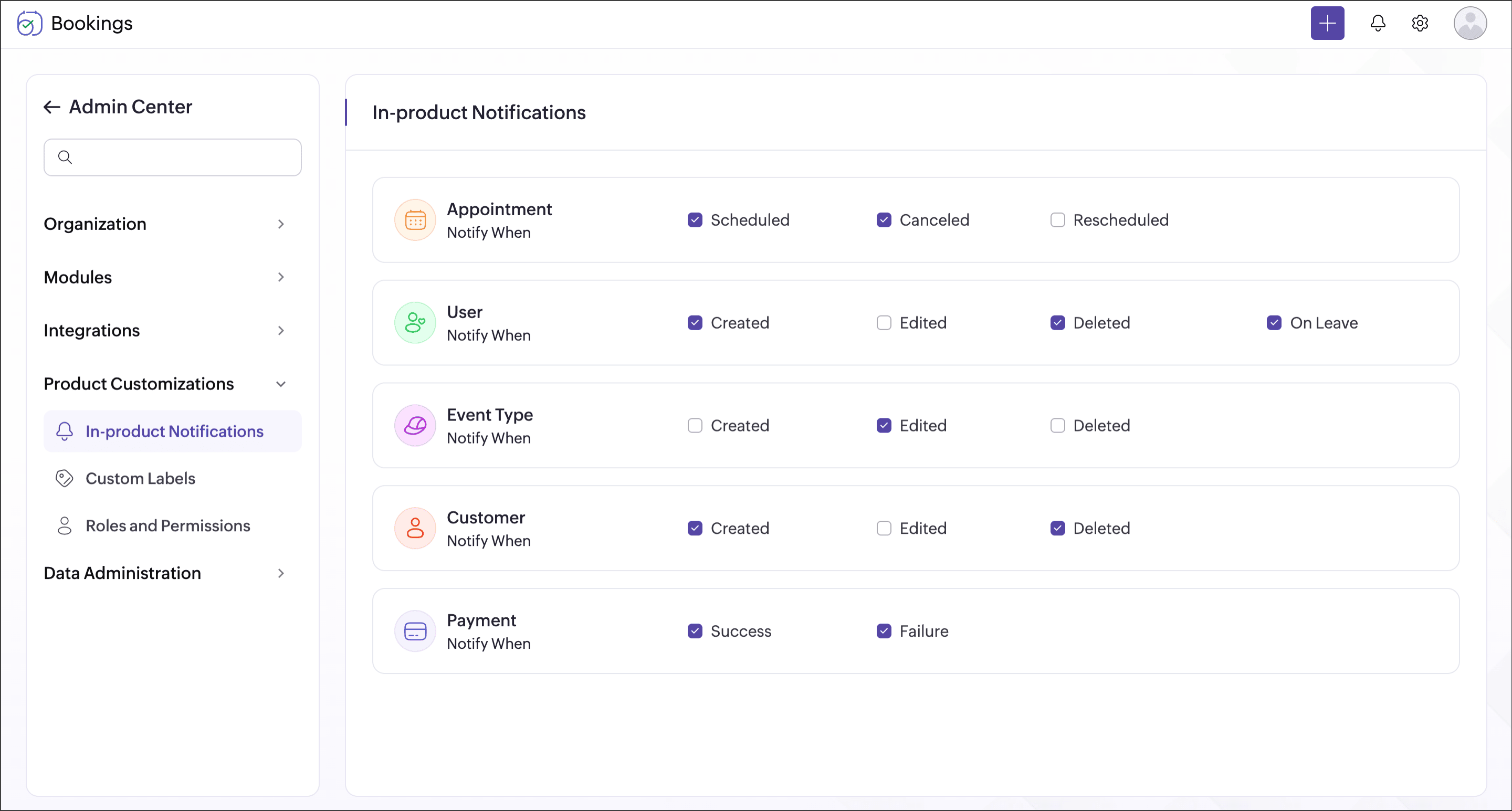Open Roles and Permissions menu item
This screenshot has width=1512, height=811.
click(167, 526)
